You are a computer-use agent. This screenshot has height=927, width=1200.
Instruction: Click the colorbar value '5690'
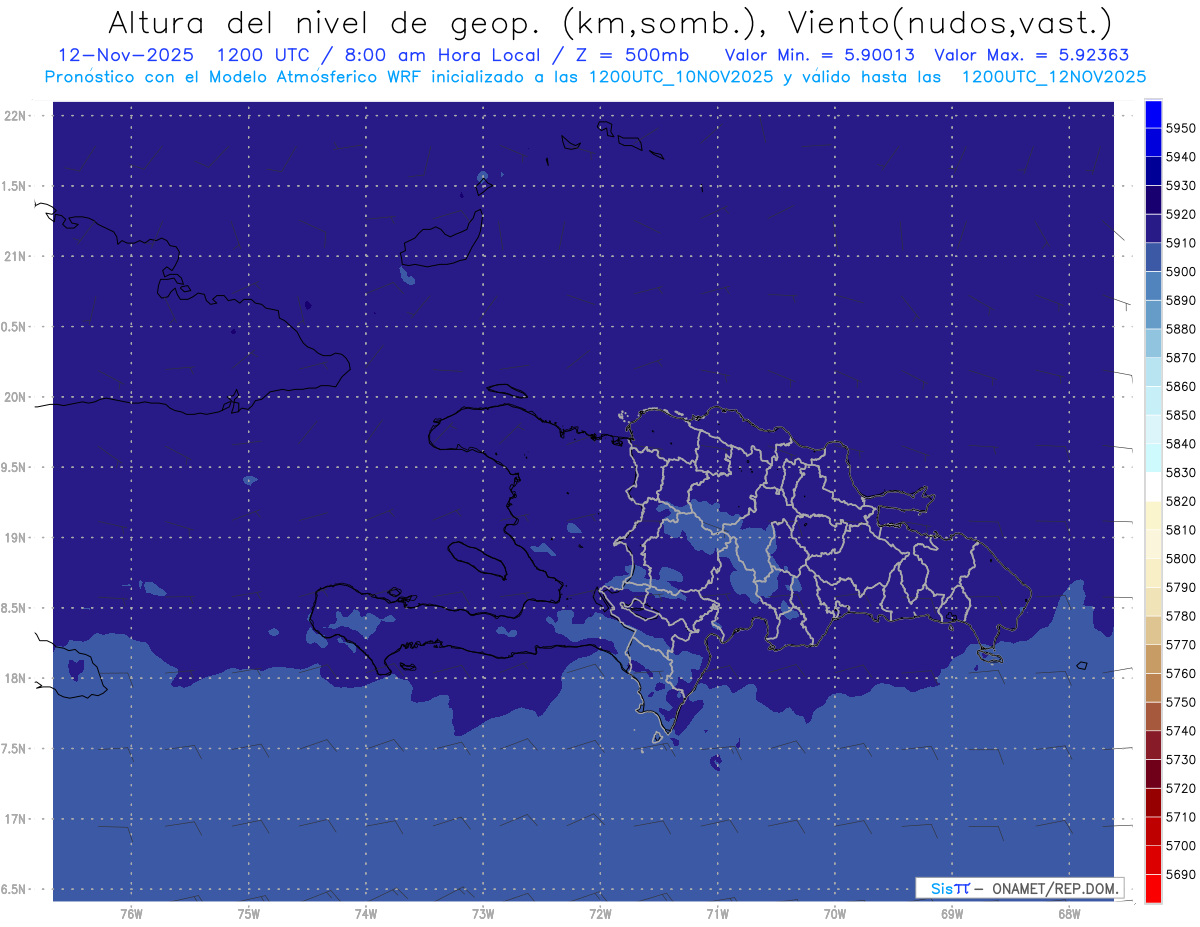coord(1181,875)
